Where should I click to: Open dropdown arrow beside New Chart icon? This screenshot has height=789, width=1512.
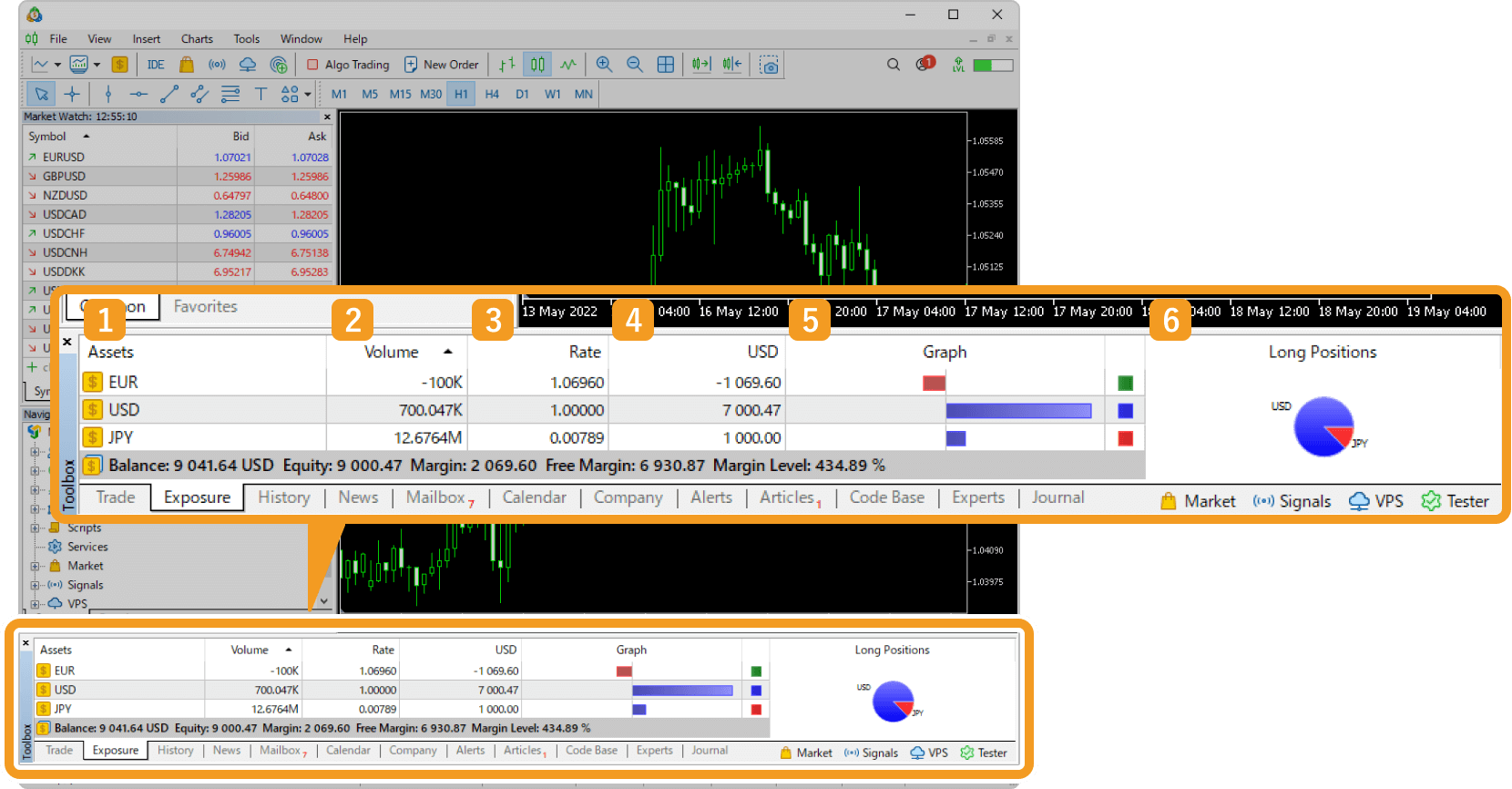point(57,65)
